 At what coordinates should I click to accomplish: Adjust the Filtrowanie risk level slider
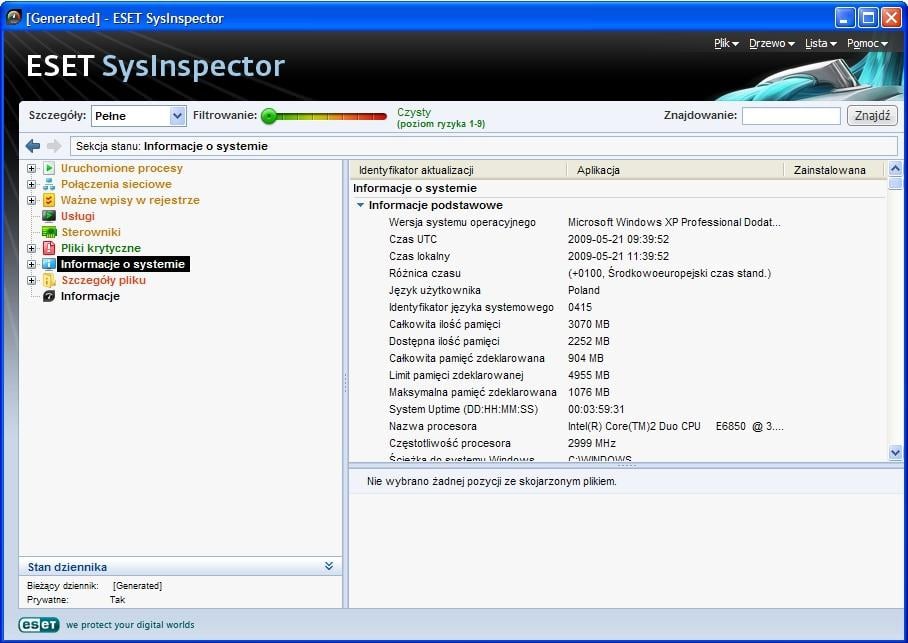tap(268, 116)
